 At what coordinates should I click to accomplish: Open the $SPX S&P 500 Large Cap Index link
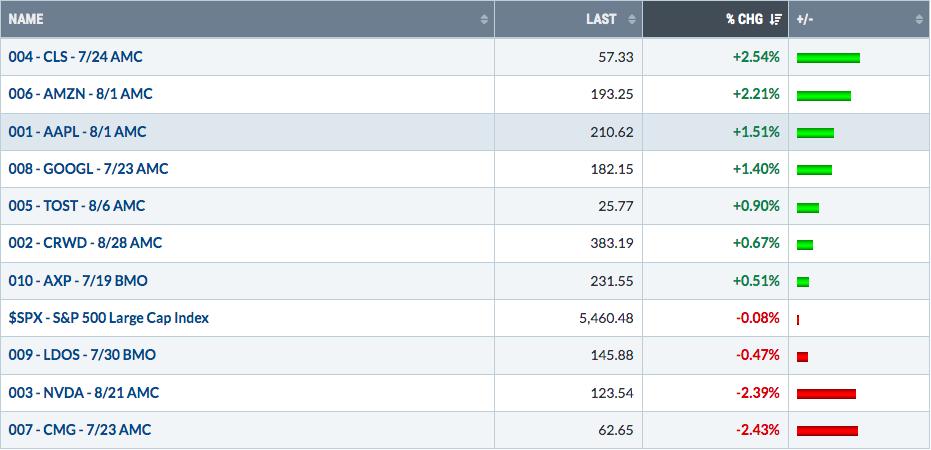click(109, 318)
